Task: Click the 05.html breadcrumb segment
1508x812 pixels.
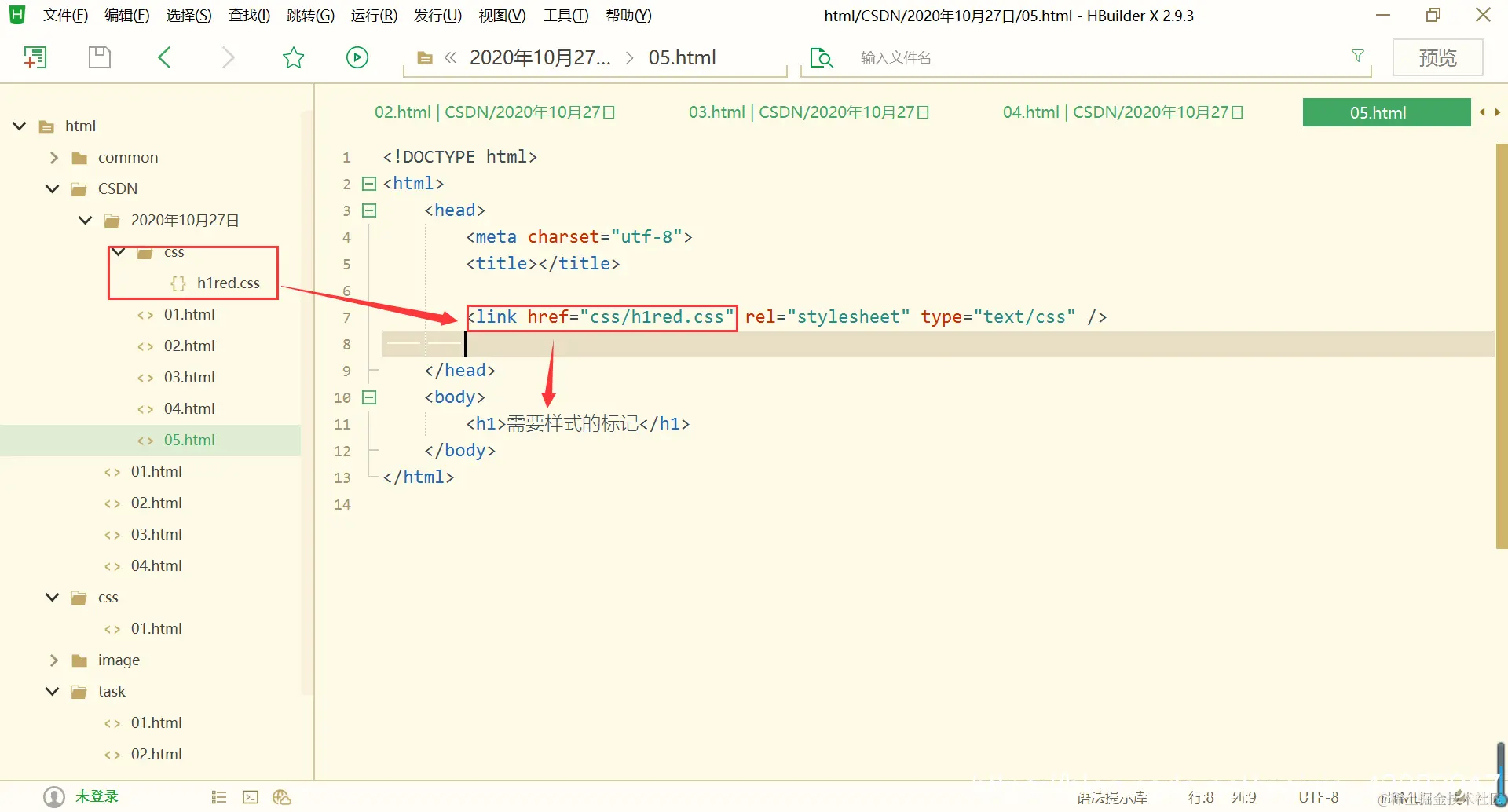Action: (x=683, y=57)
